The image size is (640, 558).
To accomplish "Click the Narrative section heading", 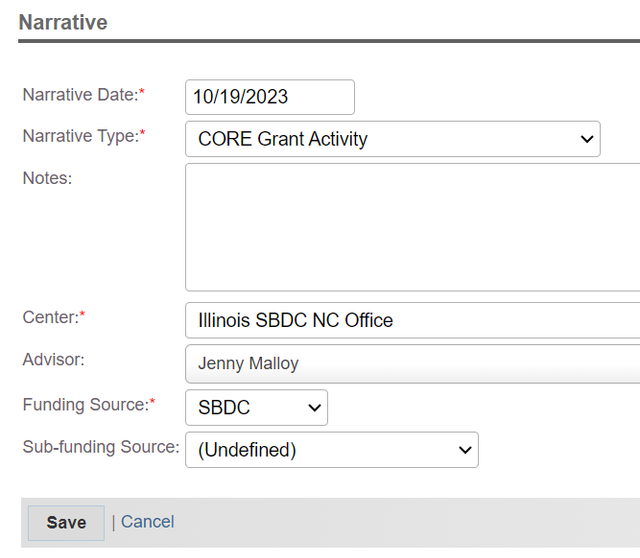I will point(63,22).
